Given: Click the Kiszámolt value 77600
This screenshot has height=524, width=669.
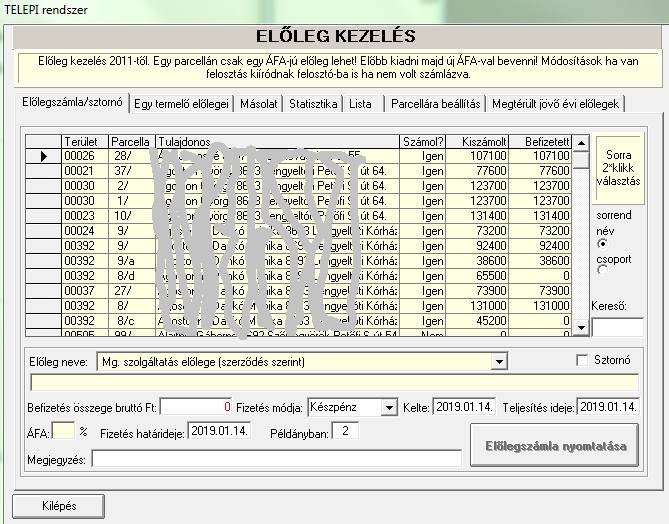Looking at the screenshot, I should pos(477,171).
